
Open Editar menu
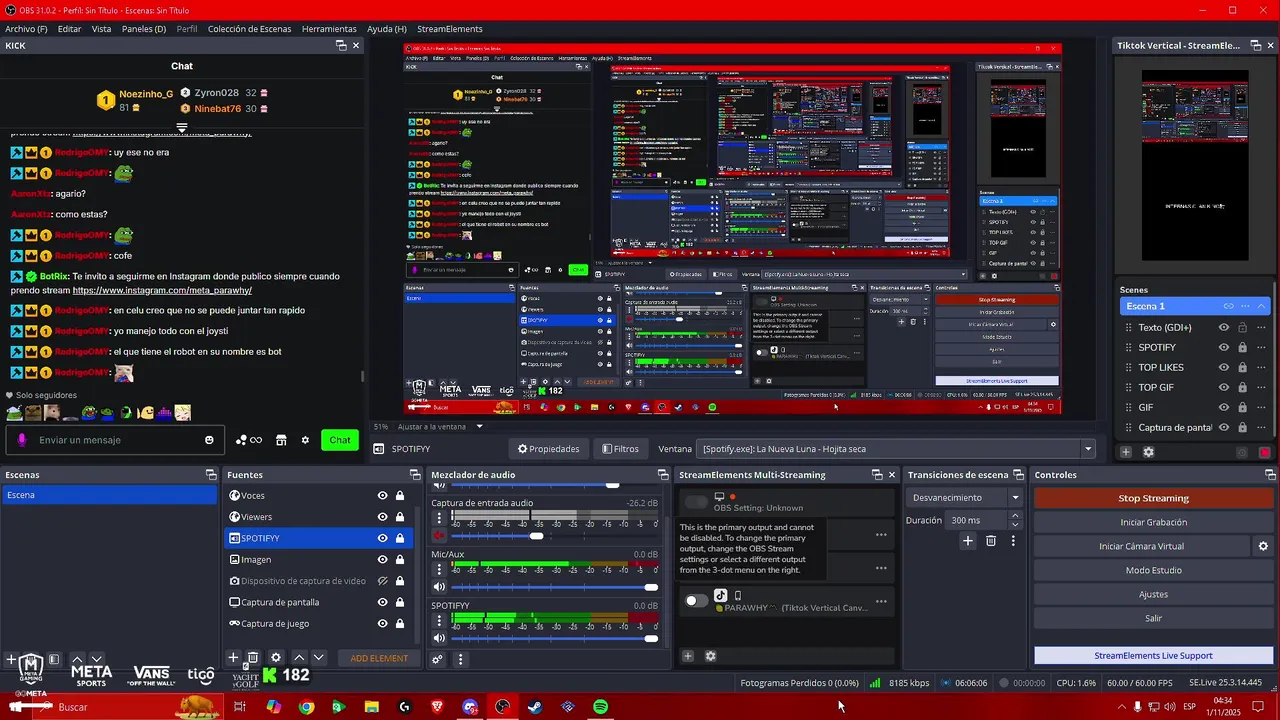(x=69, y=29)
